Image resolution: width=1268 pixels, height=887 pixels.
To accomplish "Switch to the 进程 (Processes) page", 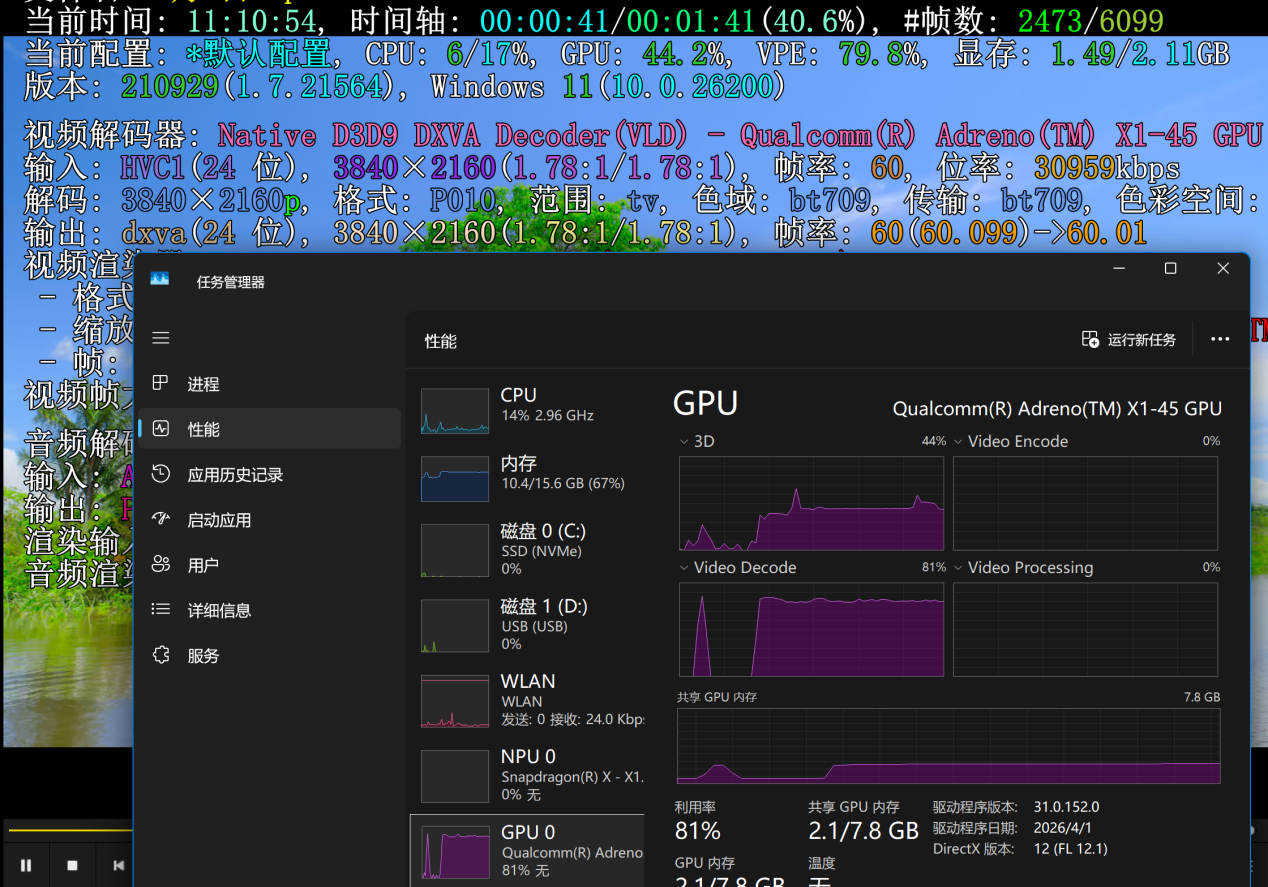I will click(269, 384).
